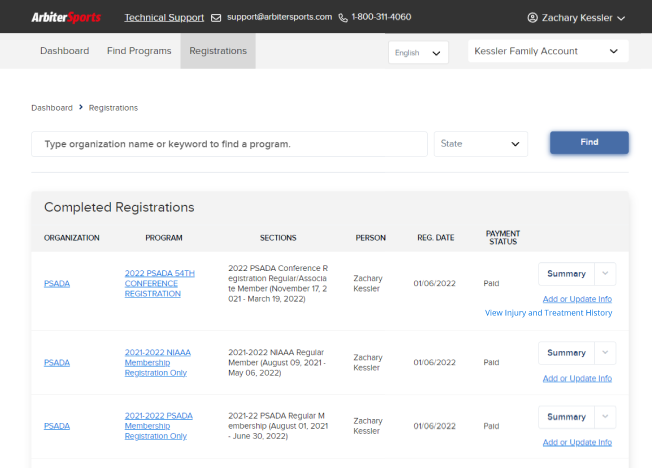Open the State dropdown
This screenshot has height=468, width=652.
point(481,144)
